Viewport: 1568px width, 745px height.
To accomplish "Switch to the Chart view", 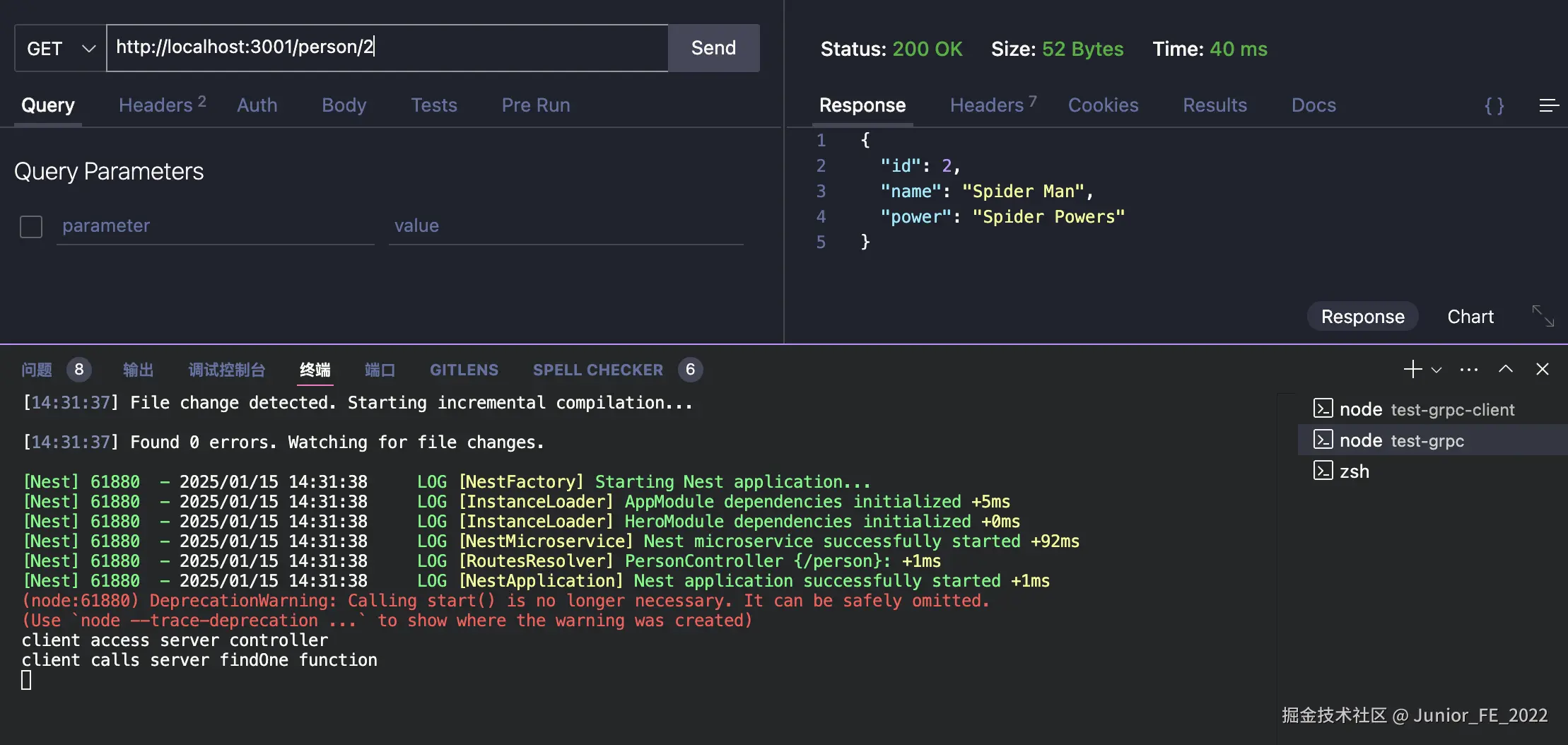I will point(1470,317).
